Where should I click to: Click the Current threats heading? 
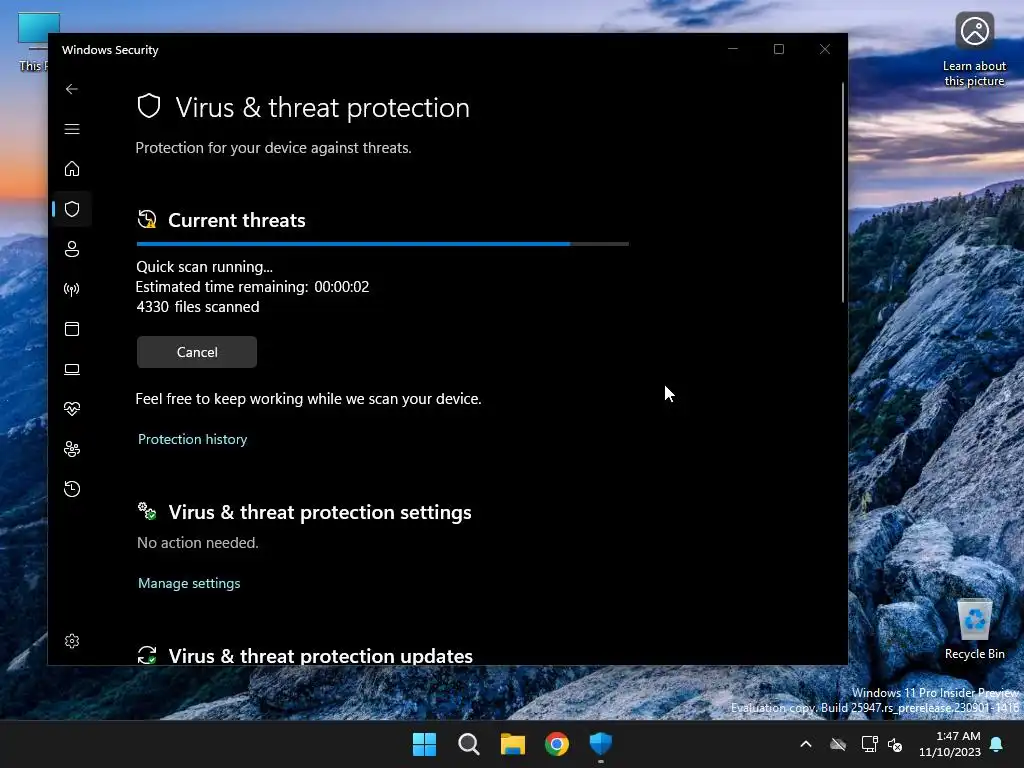click(x=236, y=221)
